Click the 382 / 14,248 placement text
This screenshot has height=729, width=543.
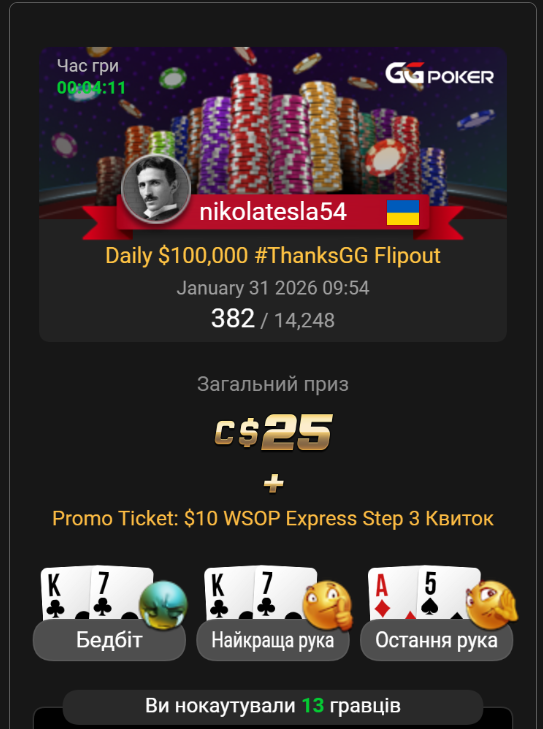click(273, 319)
